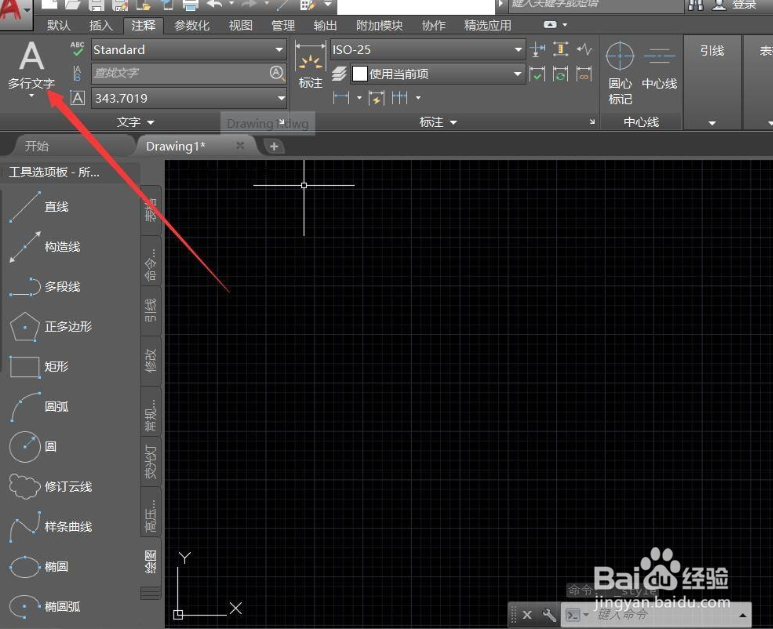Click the adjust dimension space icon
The height and width of the screenshot is (629, 773).
pos(561,49)
